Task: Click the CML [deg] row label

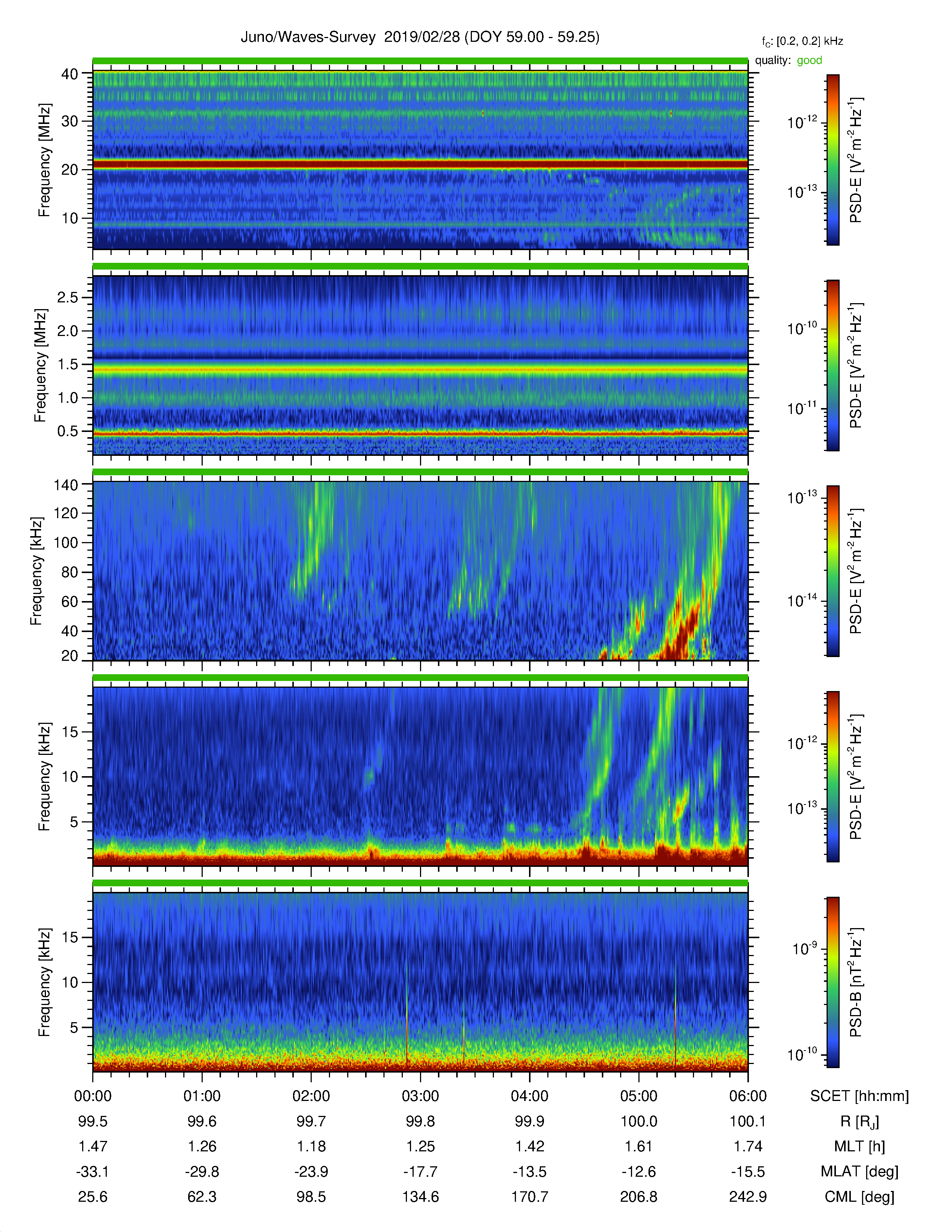Action: (x=859, y=1197)
